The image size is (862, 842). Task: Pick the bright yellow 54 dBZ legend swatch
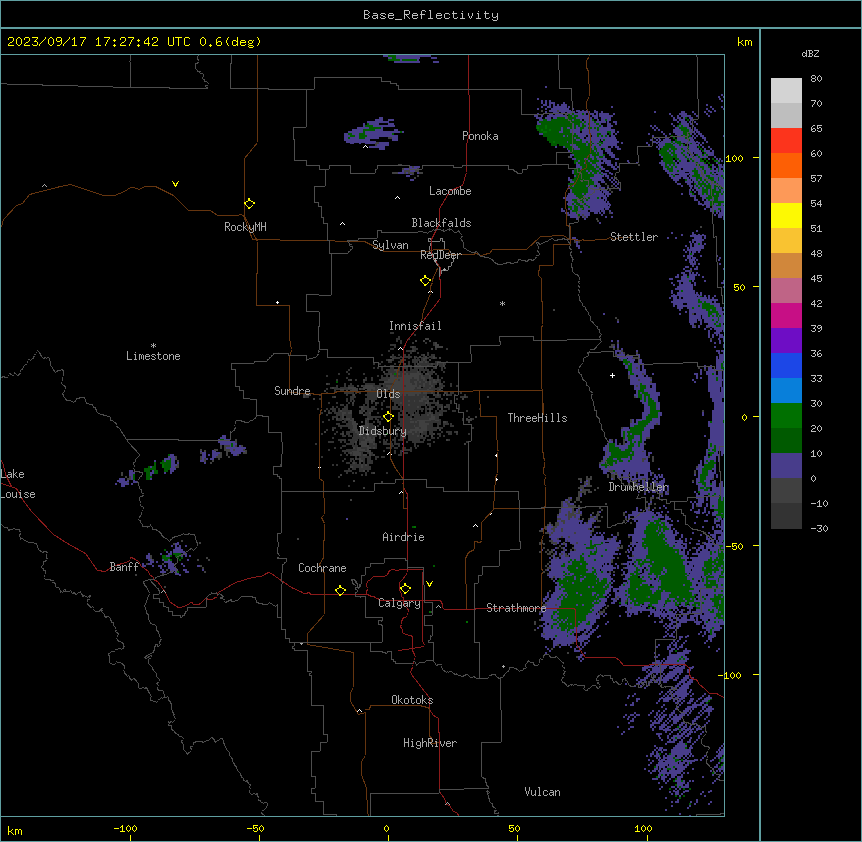786,215
